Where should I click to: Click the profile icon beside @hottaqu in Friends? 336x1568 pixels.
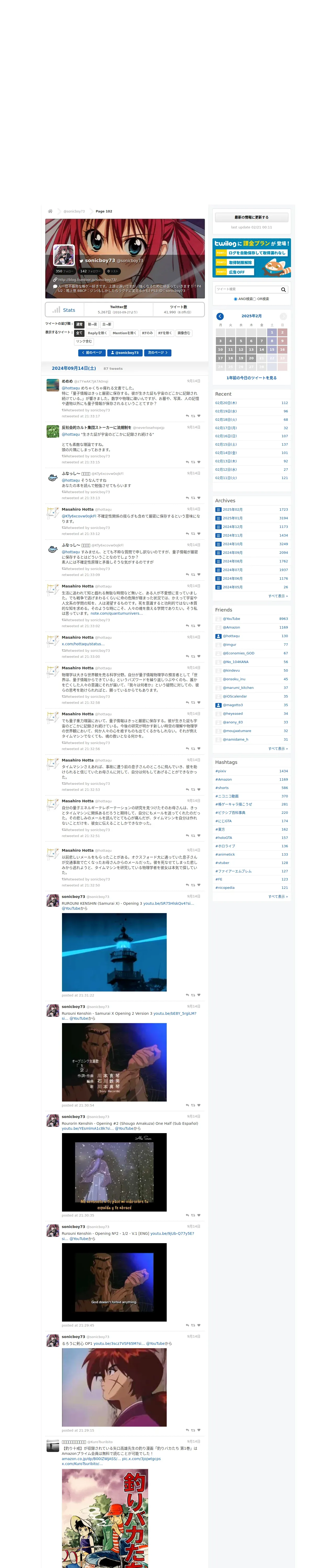pyautogui.click(x=218, y=636)
